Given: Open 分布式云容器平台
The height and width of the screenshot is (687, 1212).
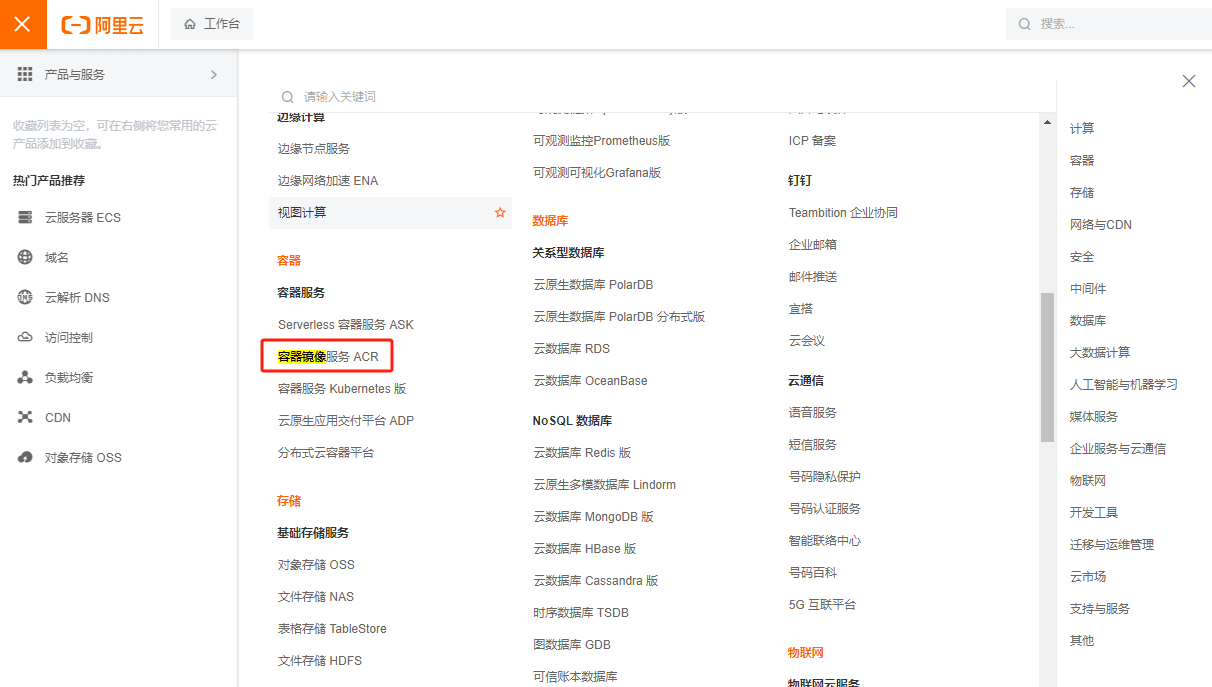Looking at the screenshot, I should pos(326,452).
